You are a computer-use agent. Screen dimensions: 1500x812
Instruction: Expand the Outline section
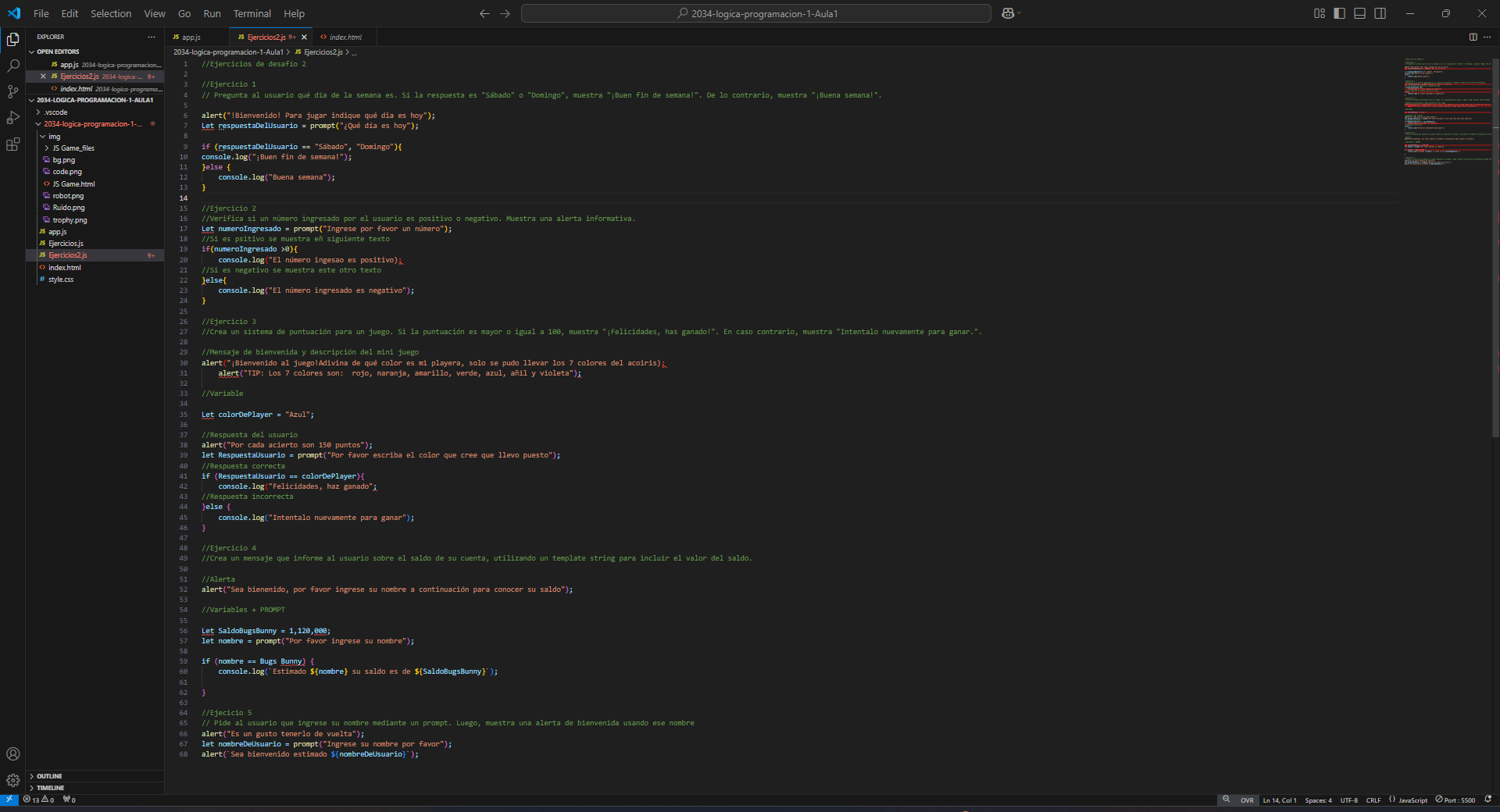(49, 776)
